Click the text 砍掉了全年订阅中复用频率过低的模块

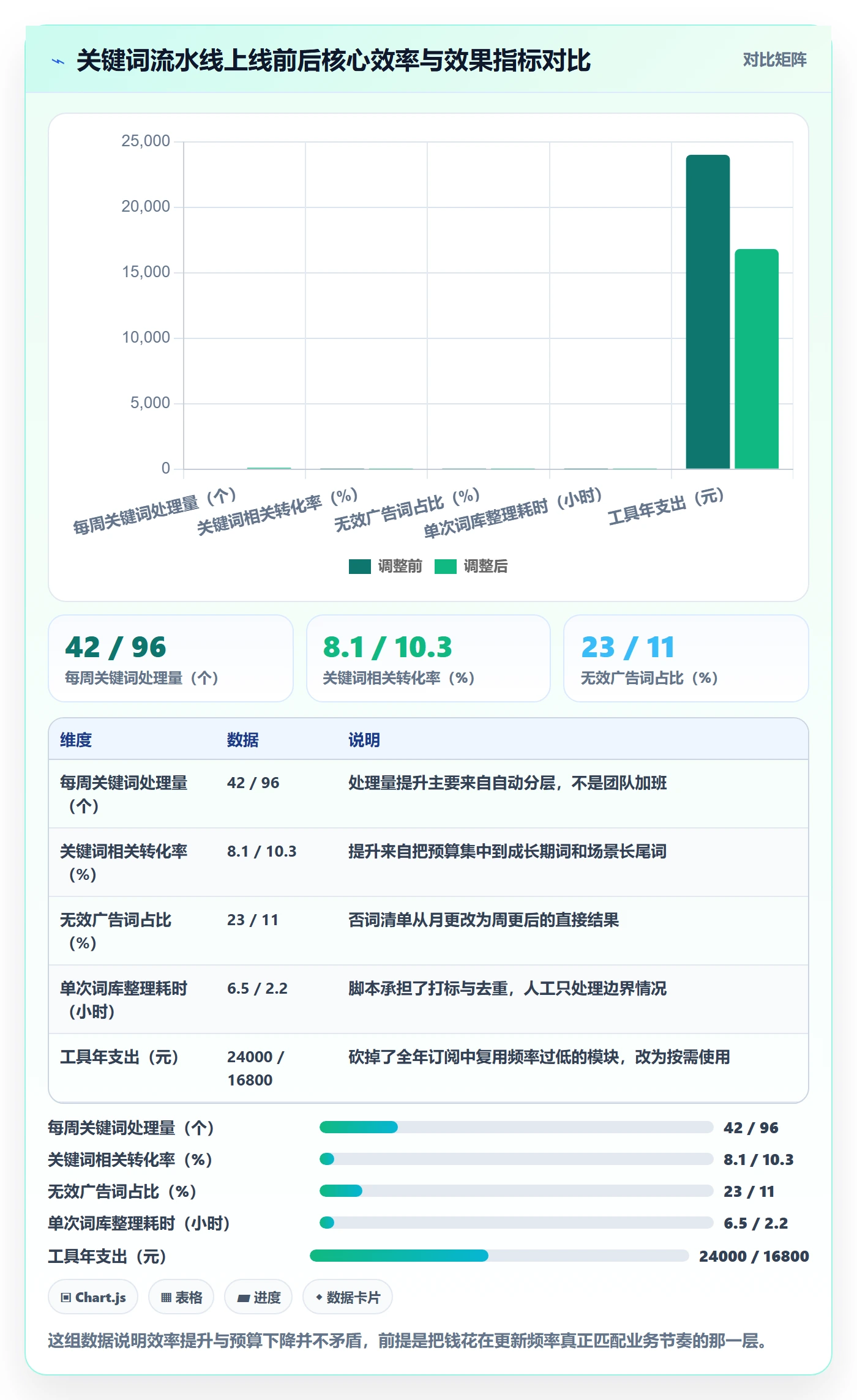(484, 1057)
